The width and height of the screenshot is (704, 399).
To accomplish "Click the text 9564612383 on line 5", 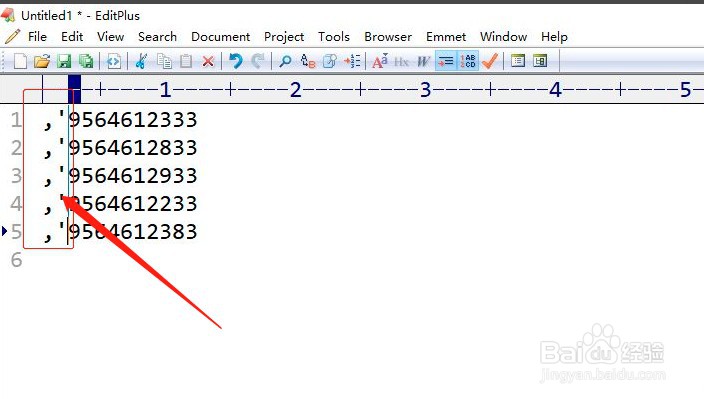I will 132,232.
